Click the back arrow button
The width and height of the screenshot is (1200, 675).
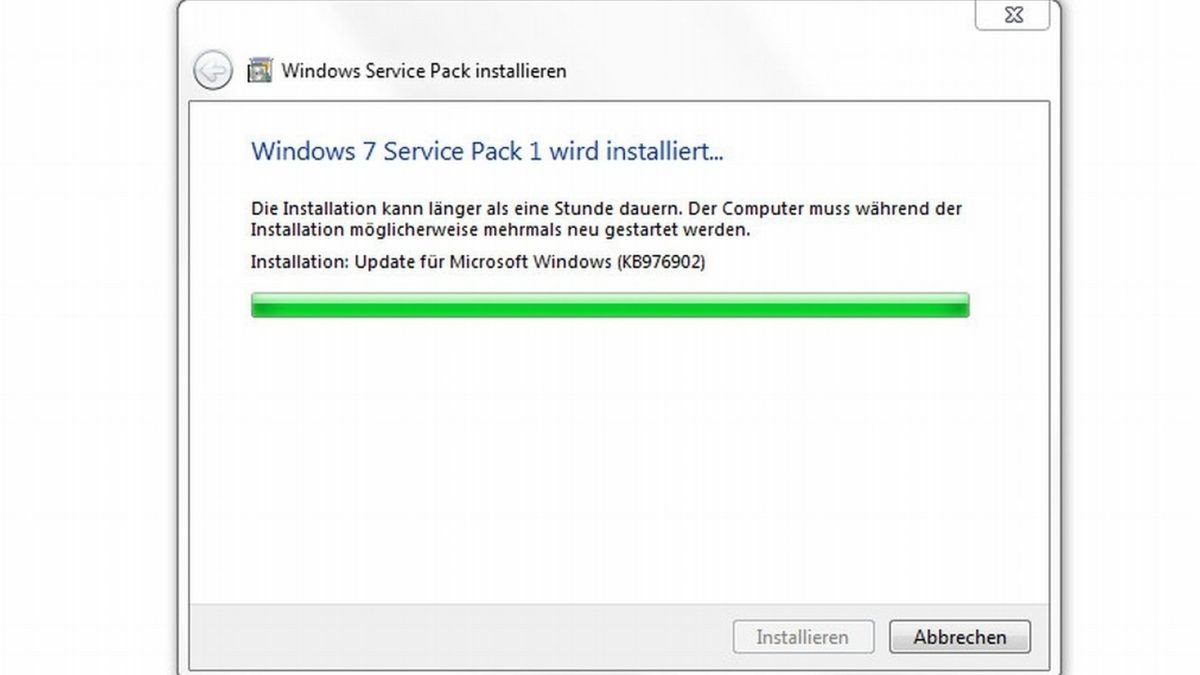(212, 70)
